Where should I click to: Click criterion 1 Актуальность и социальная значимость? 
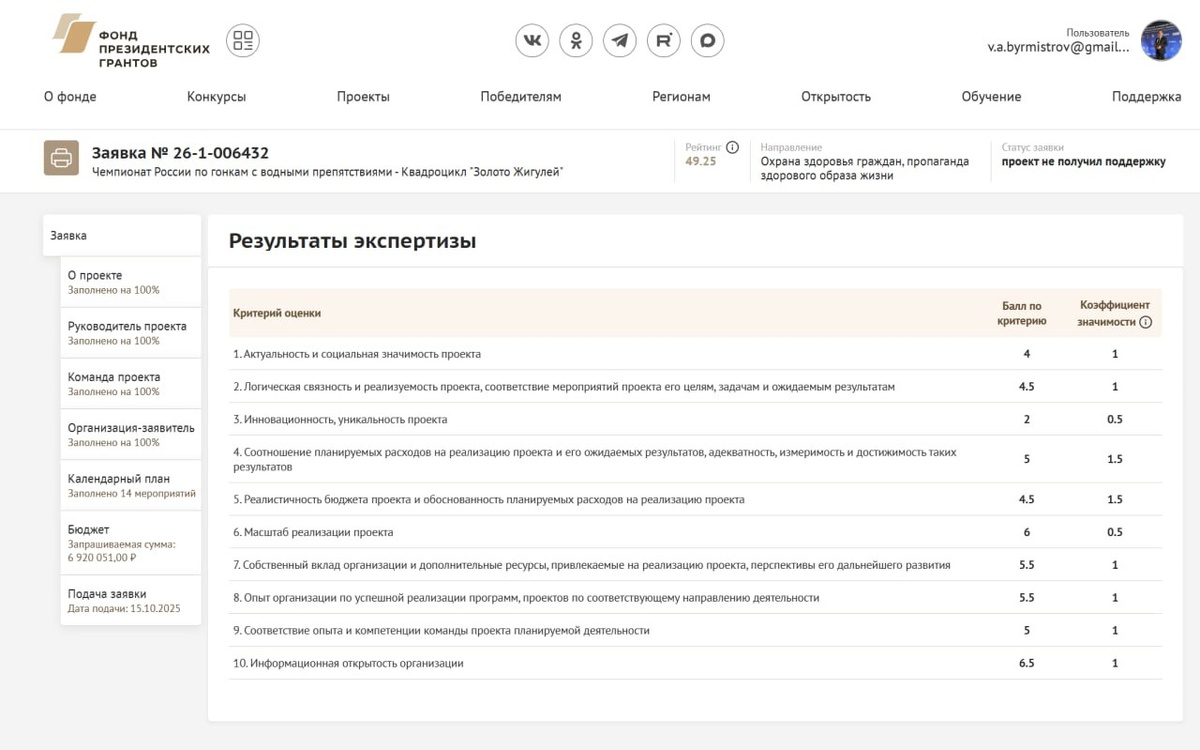coord(357,354)
